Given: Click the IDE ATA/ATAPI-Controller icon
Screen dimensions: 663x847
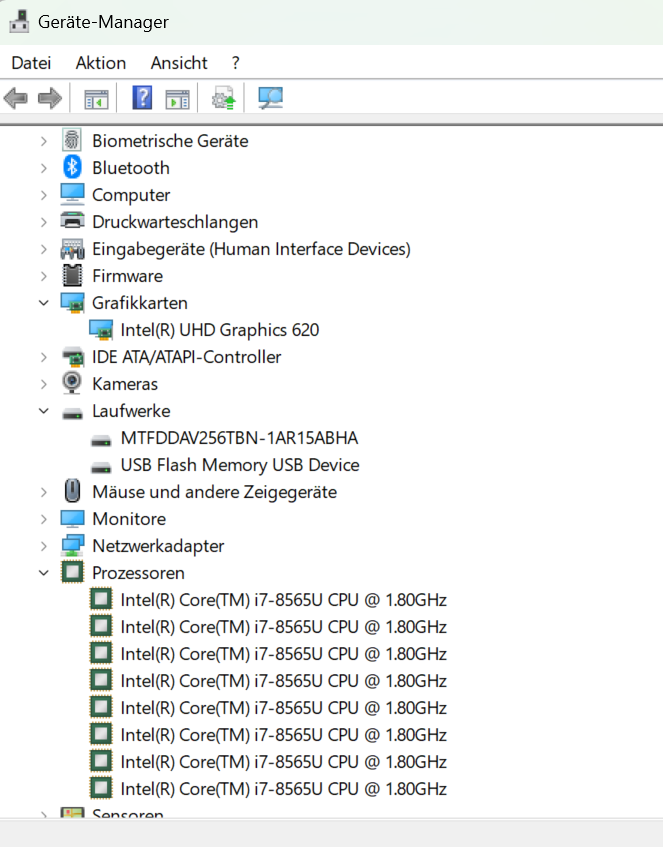Looking at the screenshot, I should pos(72,357).
